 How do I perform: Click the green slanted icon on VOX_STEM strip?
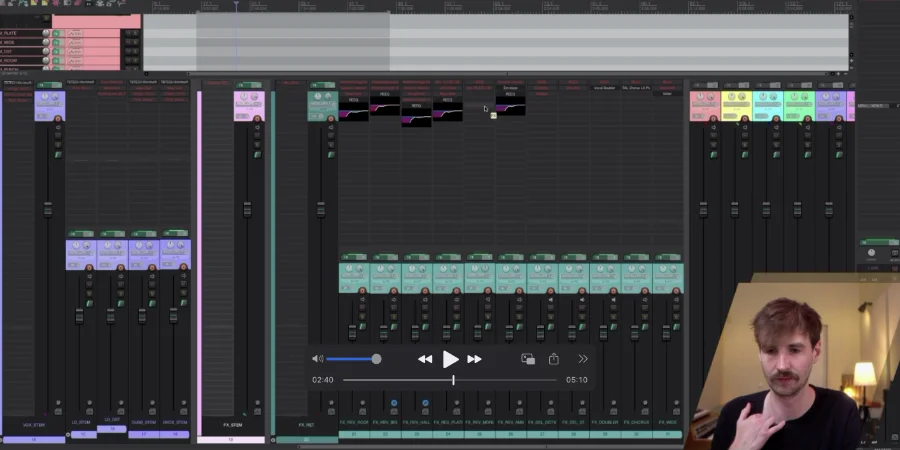[58, 154]
